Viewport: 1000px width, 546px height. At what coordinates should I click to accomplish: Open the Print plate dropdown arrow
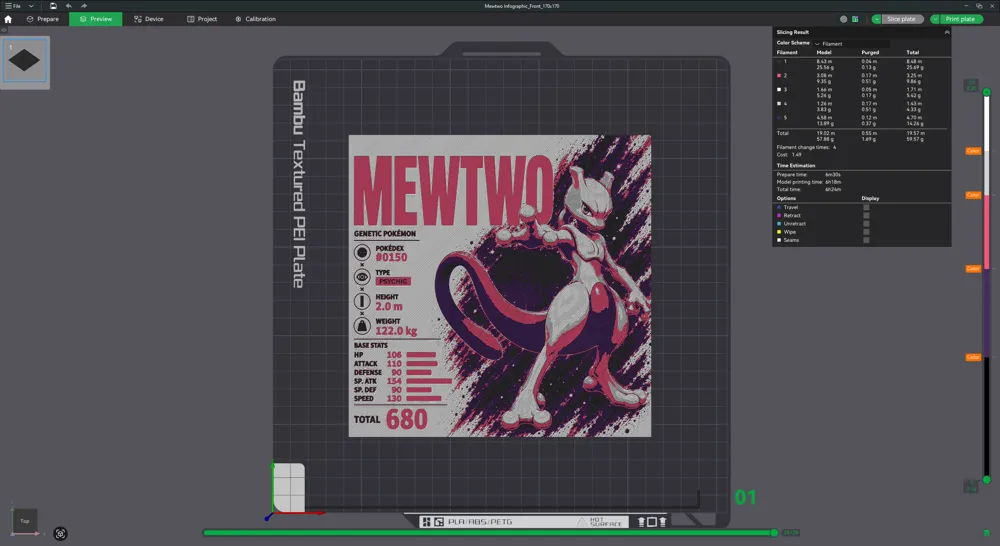point(935,19)
